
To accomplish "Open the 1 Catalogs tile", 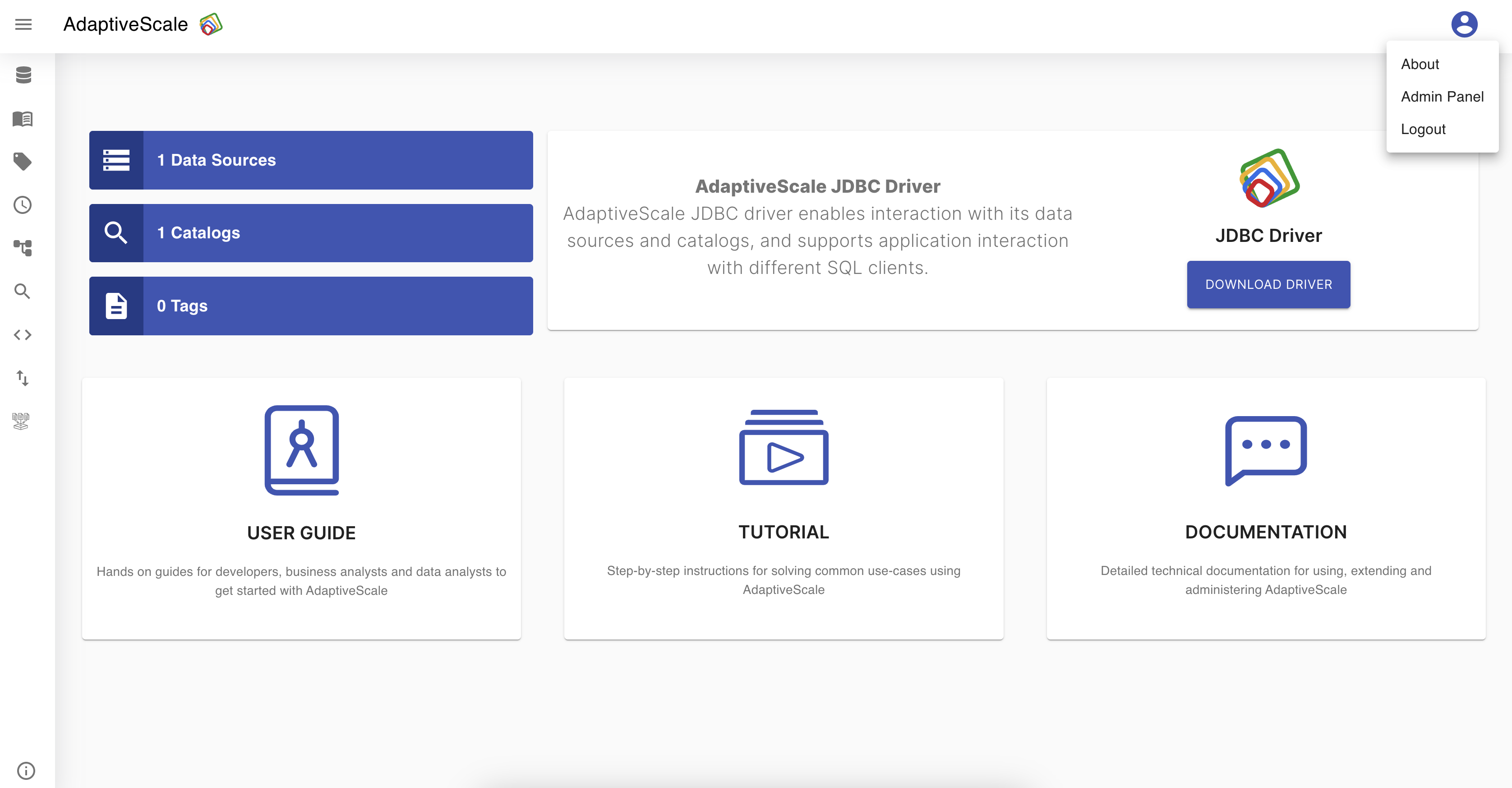I will [x=311, y=233].
